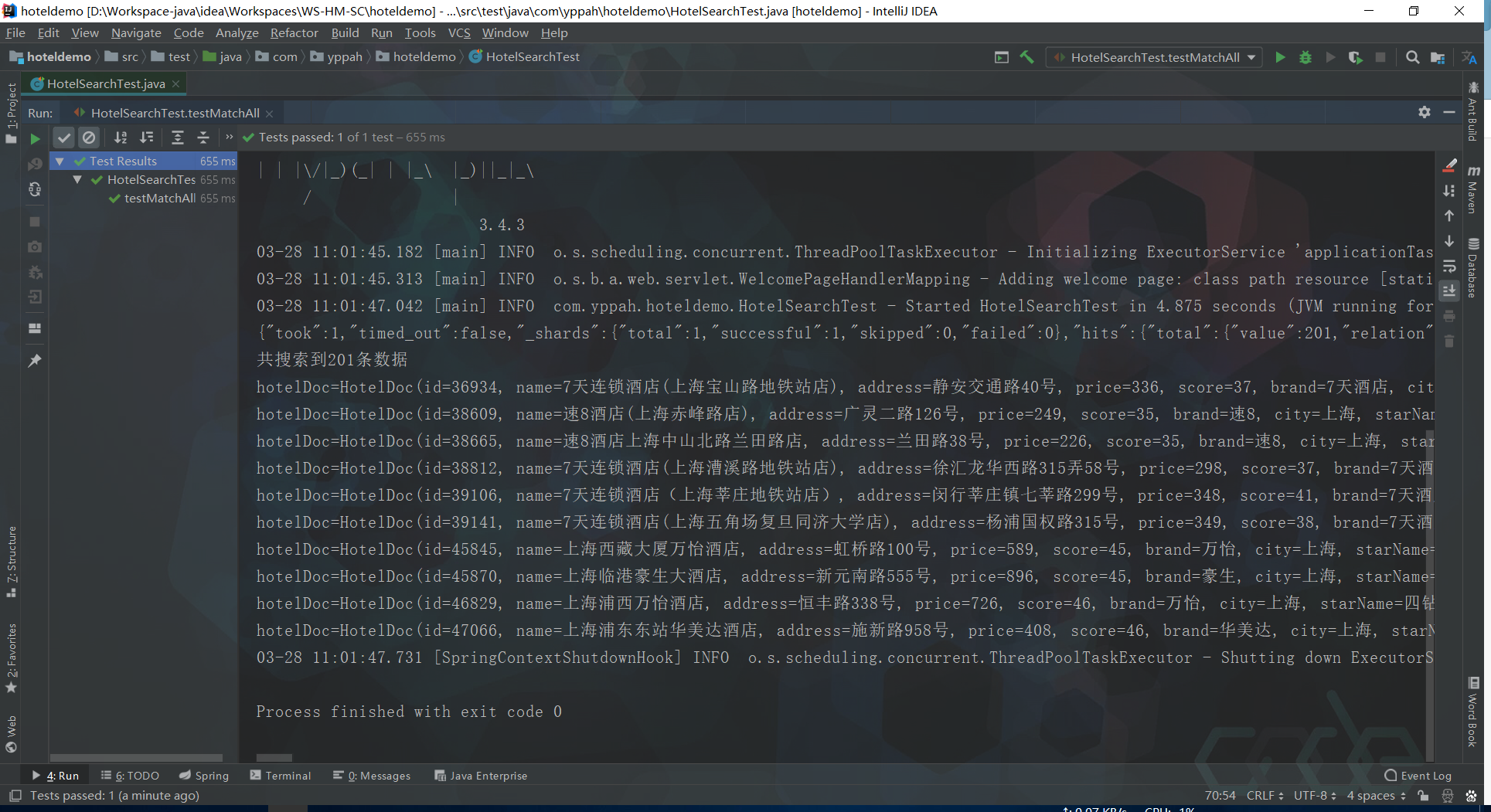This screenshot has height=812, width=1491.
Task: Click the Sort by Duration icon
Action: (x=147, y=138)
